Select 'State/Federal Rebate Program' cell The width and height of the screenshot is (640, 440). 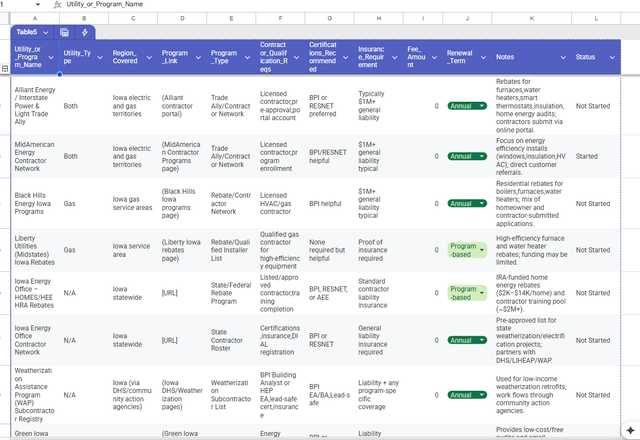coord(231,293)
